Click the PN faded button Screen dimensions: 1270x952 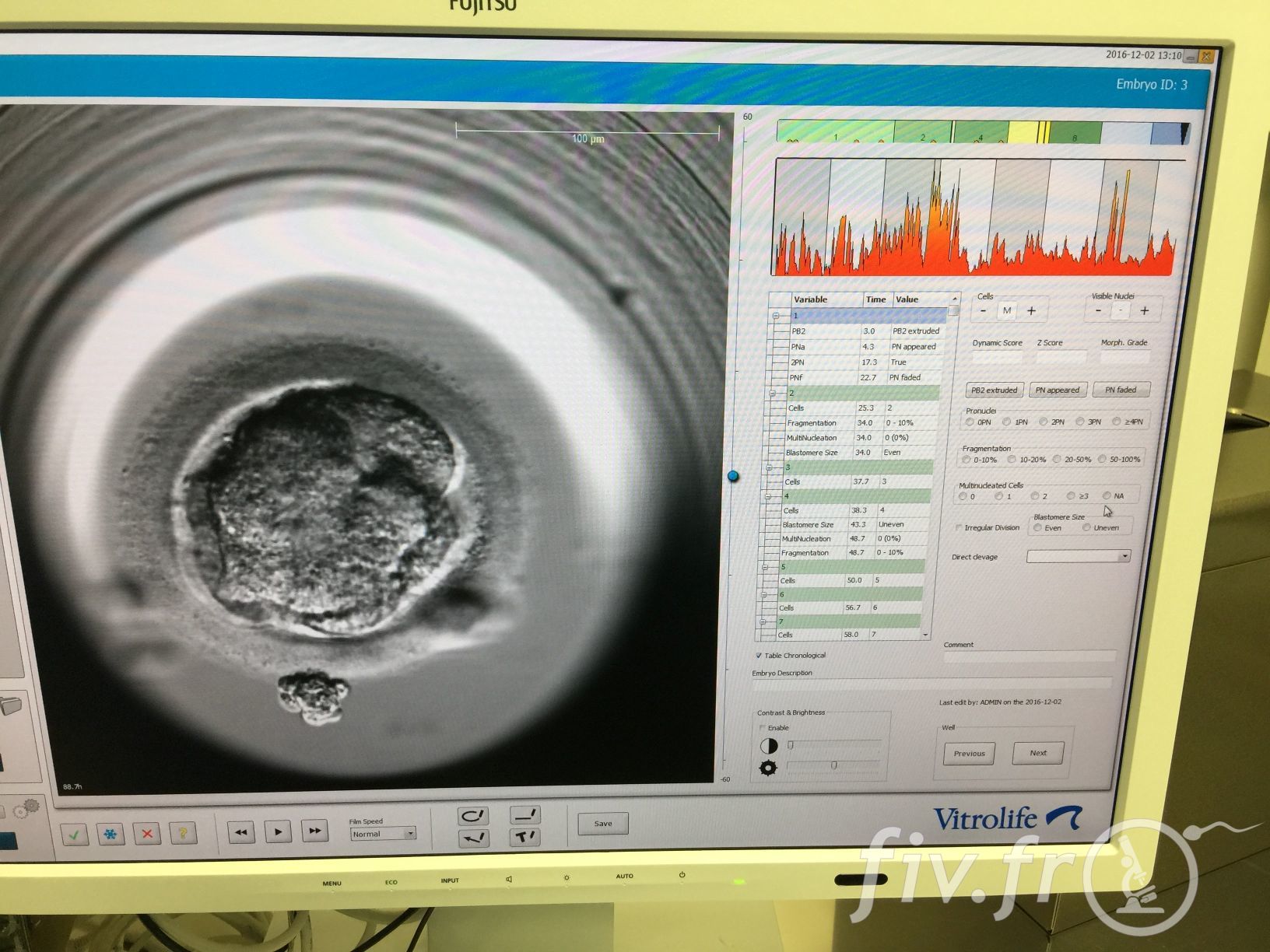pos(1121,390)
